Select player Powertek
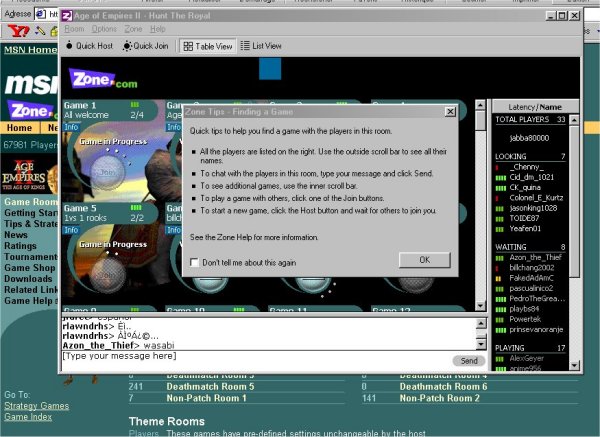The width and height of the screenshot is (600, 437). (x=525, y=319)
